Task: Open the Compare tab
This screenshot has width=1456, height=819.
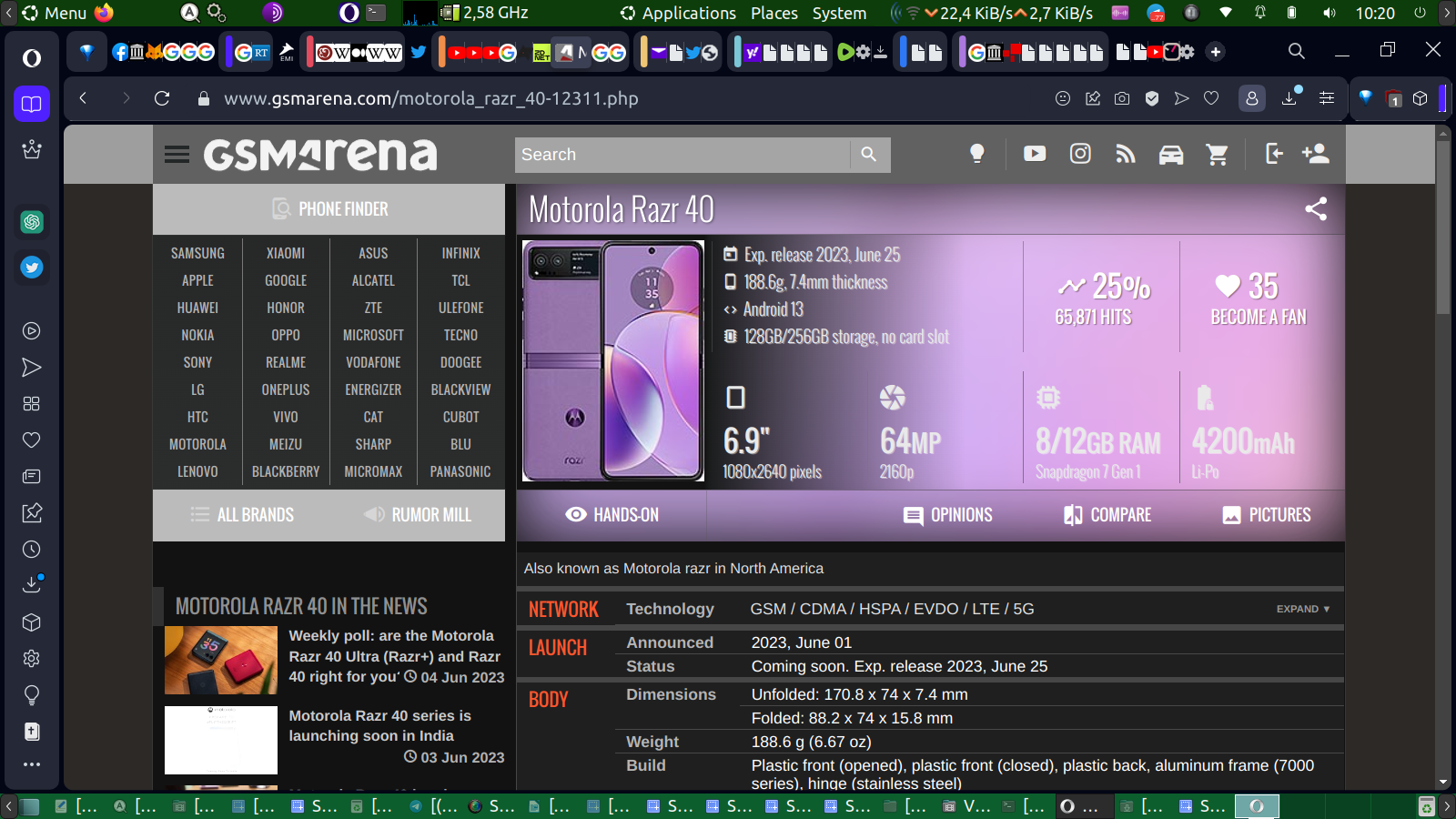Action: tap(1107, 515)
